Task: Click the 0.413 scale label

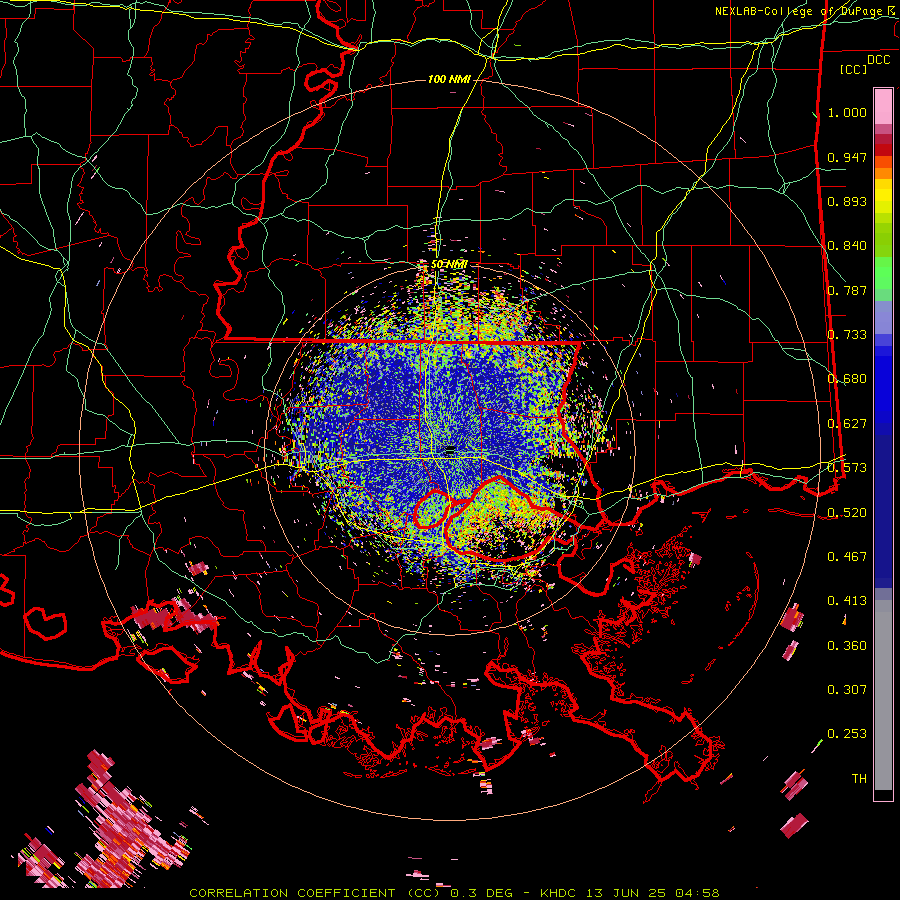Action: coord(847,601)
